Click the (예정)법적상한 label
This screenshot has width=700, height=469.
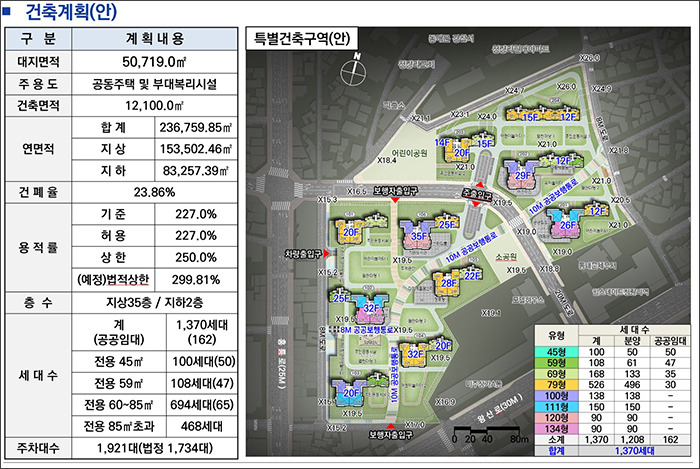(x=113, y=280)
